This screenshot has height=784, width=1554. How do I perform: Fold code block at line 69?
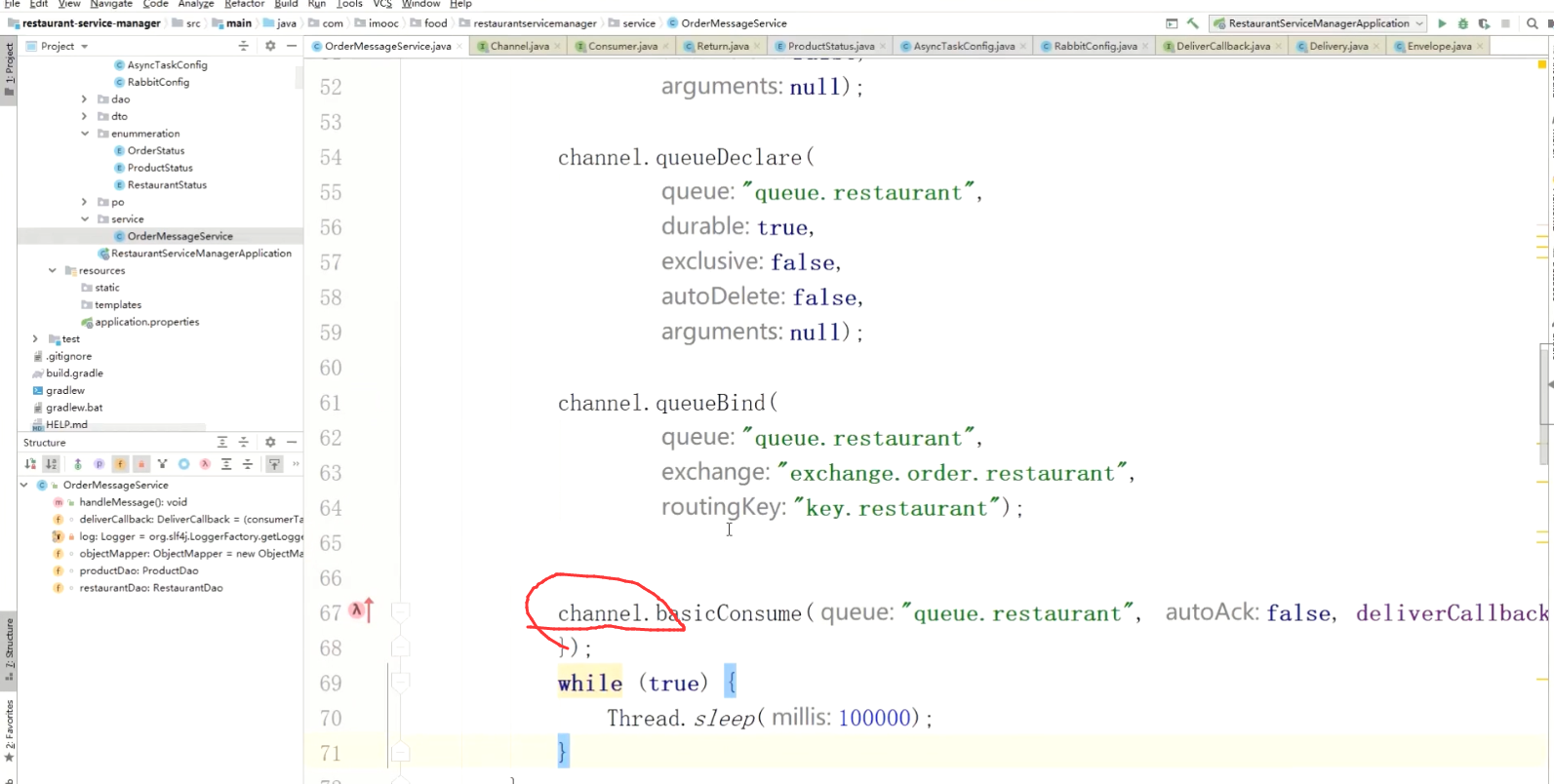tap(400, 683)
